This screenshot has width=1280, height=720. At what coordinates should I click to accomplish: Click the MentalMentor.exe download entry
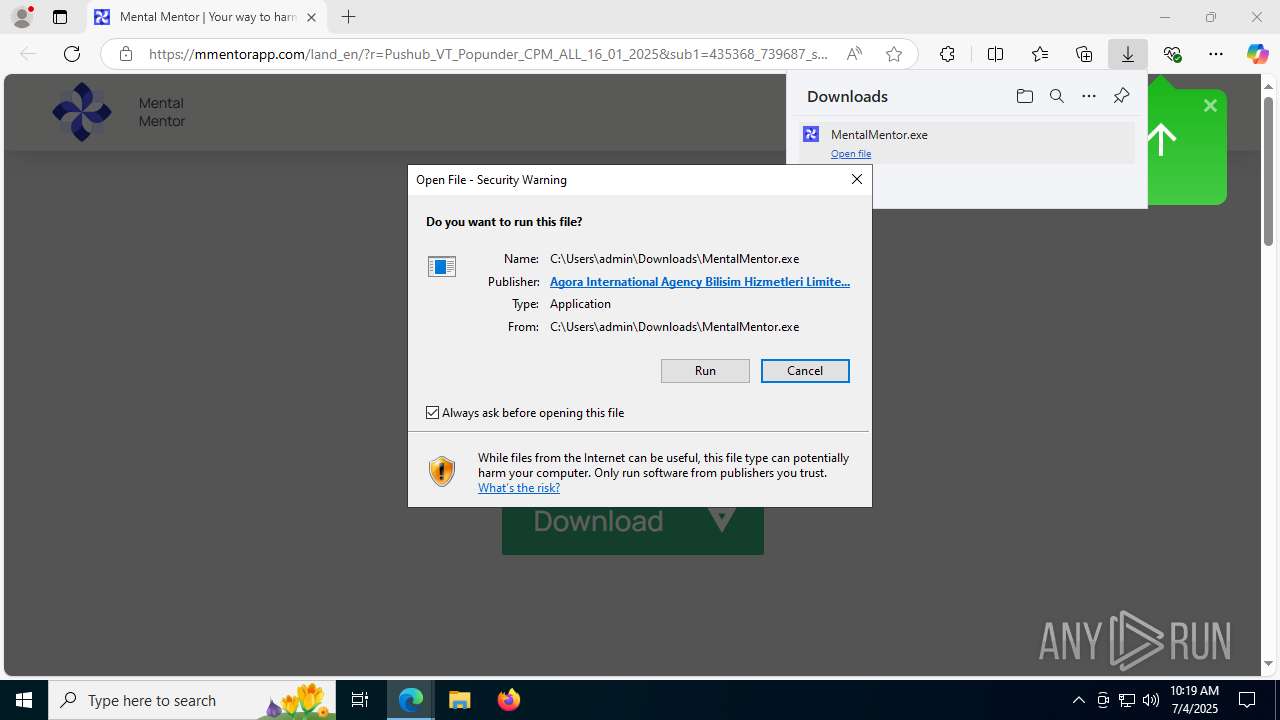click(x=967, y=142)
